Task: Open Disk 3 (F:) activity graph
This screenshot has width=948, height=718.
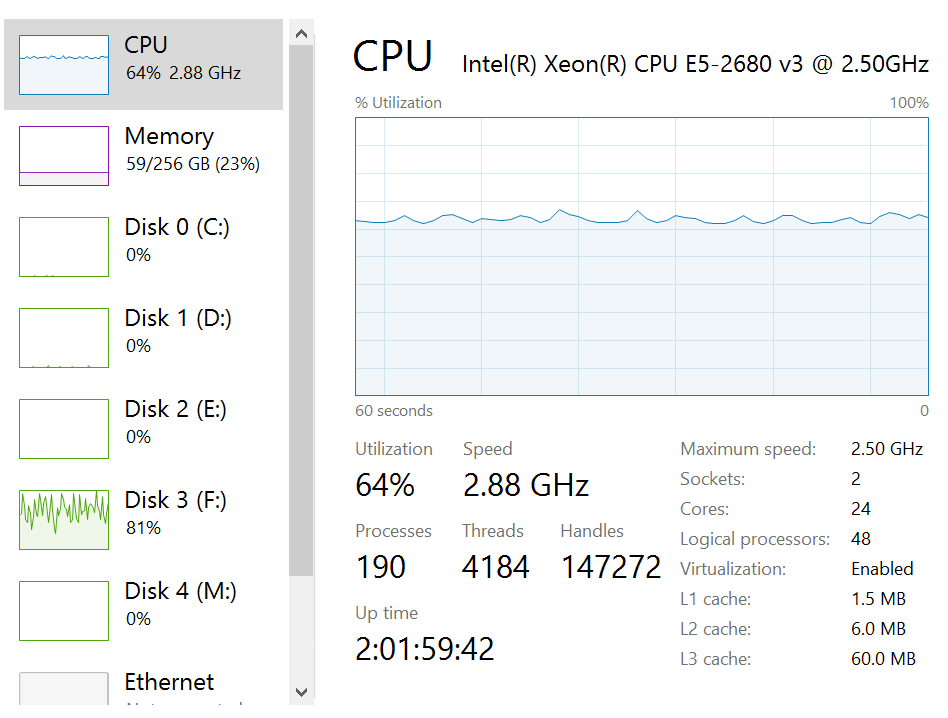Action: click(x=64, y=520)
